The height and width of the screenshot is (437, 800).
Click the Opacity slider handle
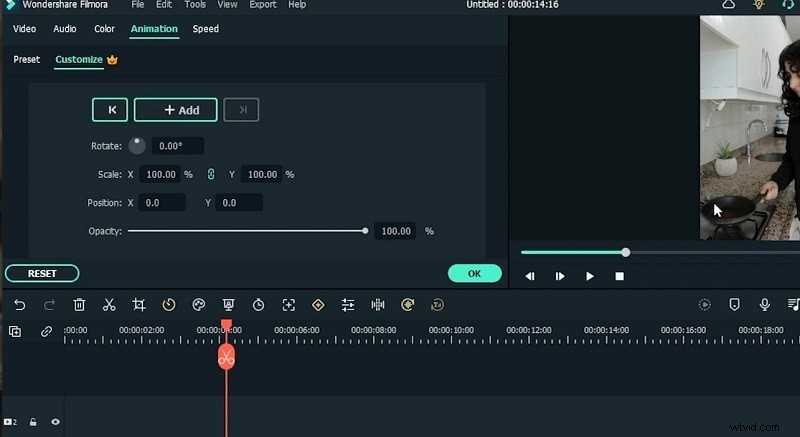coord(365,231)
